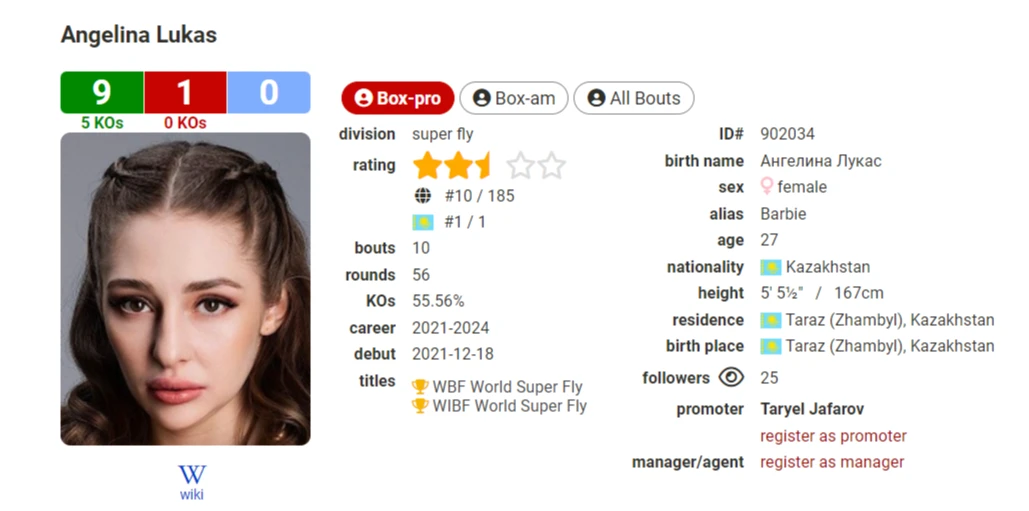
Task: Open the WBF World Super Fly title link
Action: click(507, 387)
